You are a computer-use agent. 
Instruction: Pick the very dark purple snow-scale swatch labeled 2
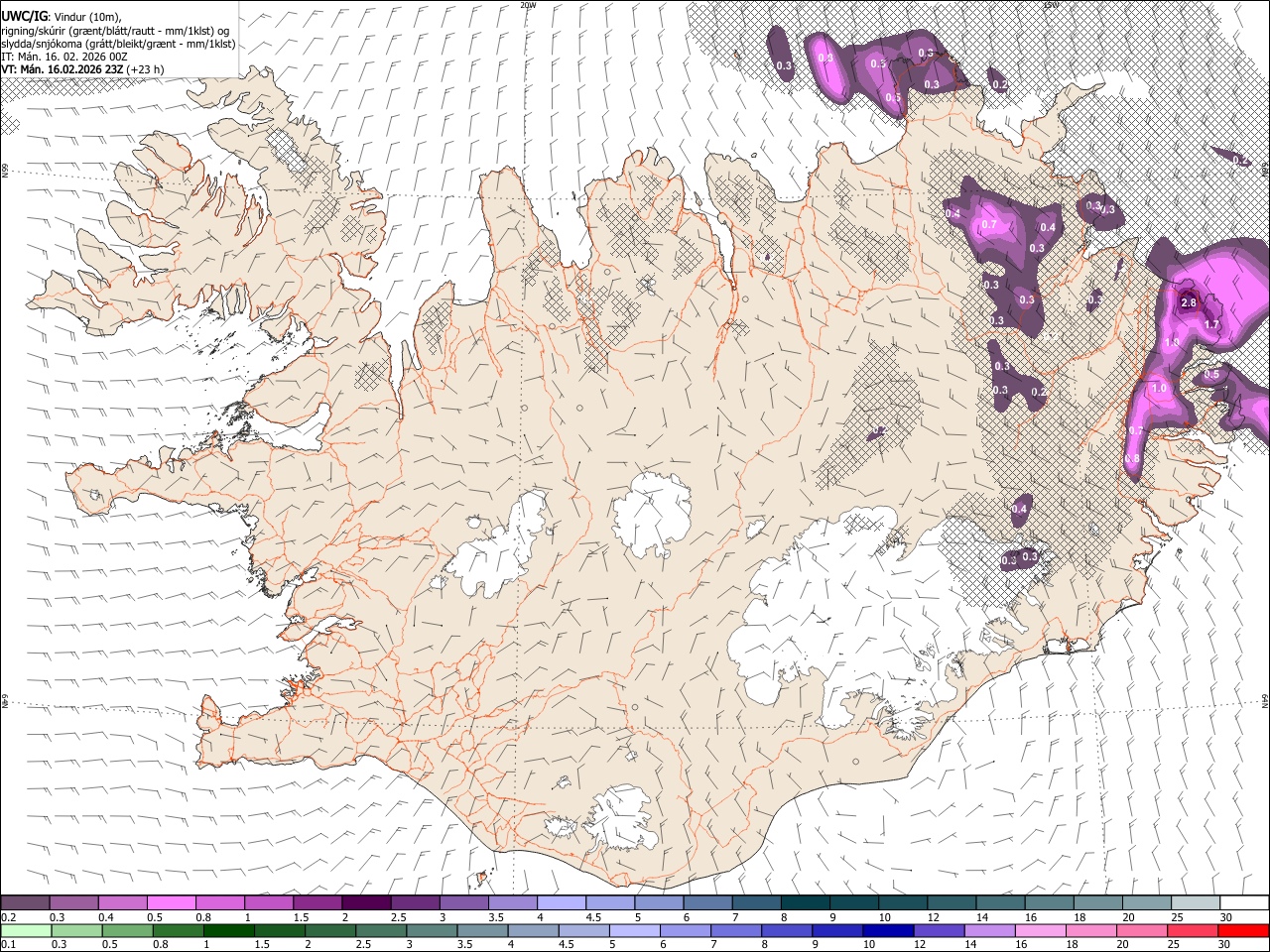(x=365, y=903)
